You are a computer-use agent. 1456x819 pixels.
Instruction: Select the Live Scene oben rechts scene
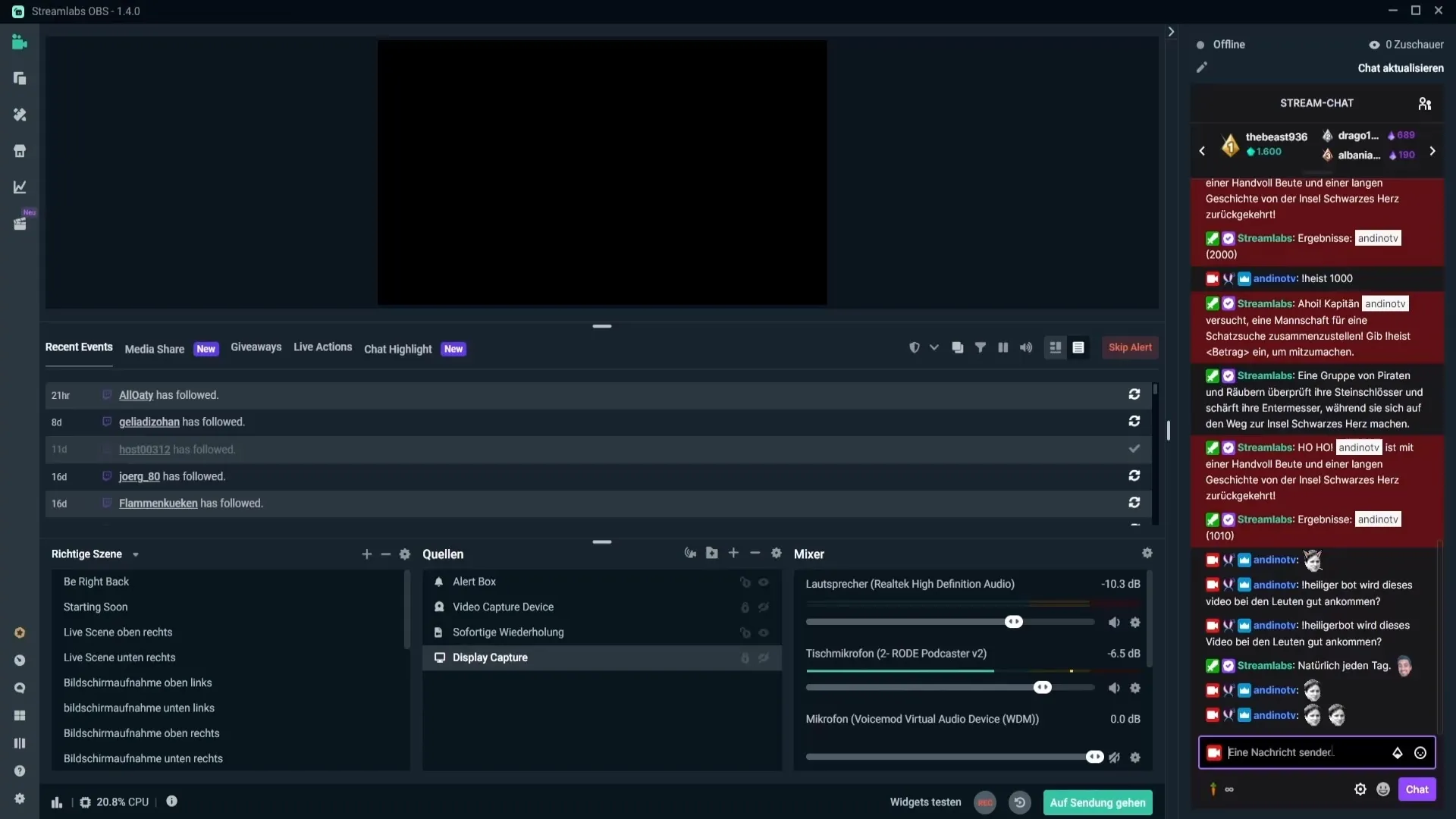[x=117, y=632]
